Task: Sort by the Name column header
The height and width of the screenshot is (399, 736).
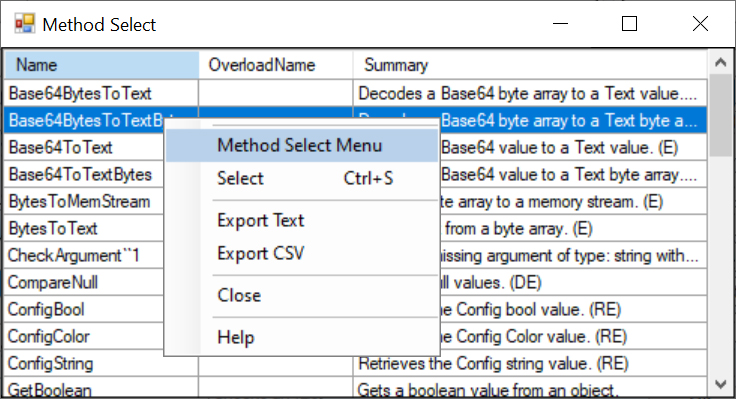Action: point(101,65)
